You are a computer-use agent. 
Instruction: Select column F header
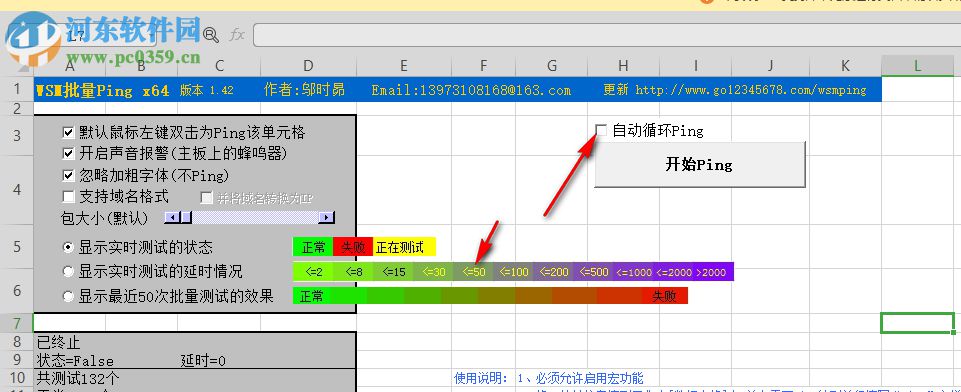[x=484, y=65]
